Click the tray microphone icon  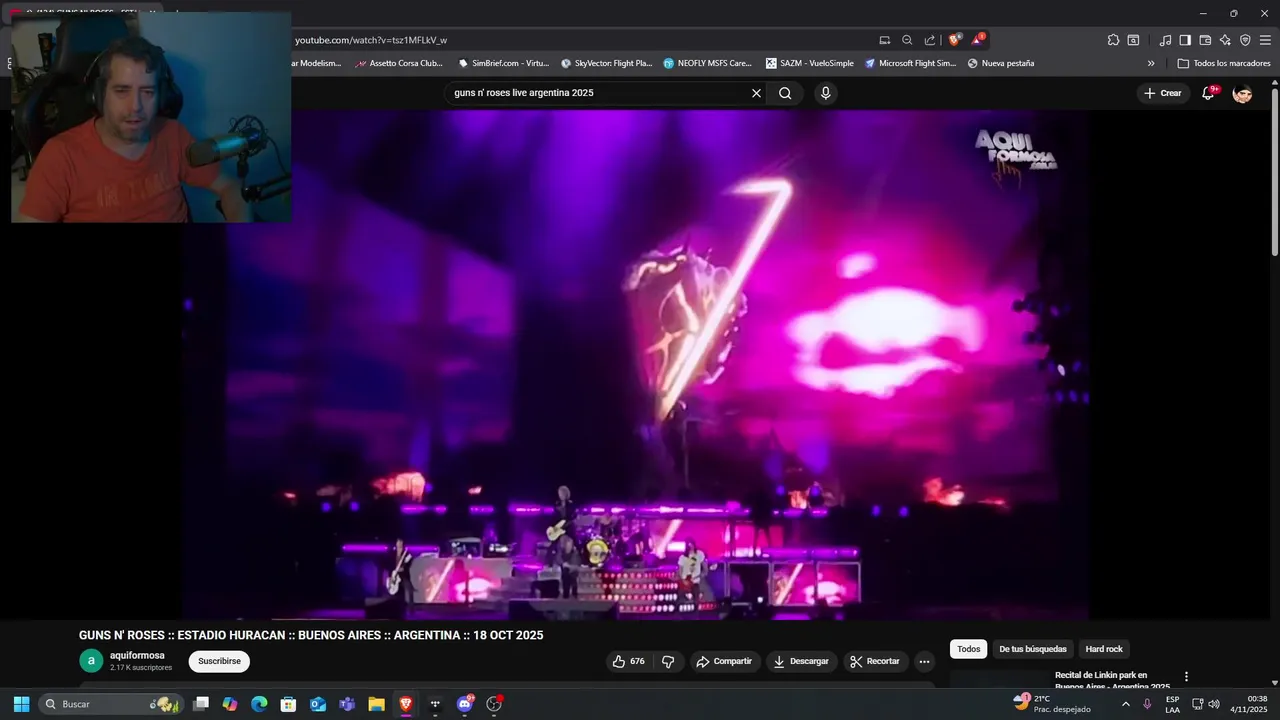pos(1147,704)
